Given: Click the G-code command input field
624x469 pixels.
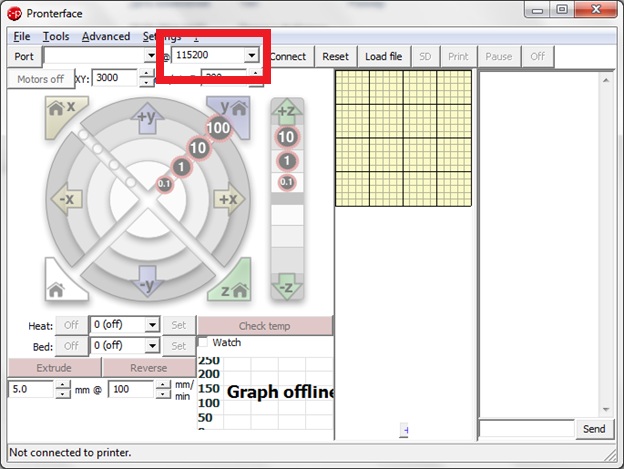Looking at the screenshot, I should pyautogui.click(x=527, y=429).
